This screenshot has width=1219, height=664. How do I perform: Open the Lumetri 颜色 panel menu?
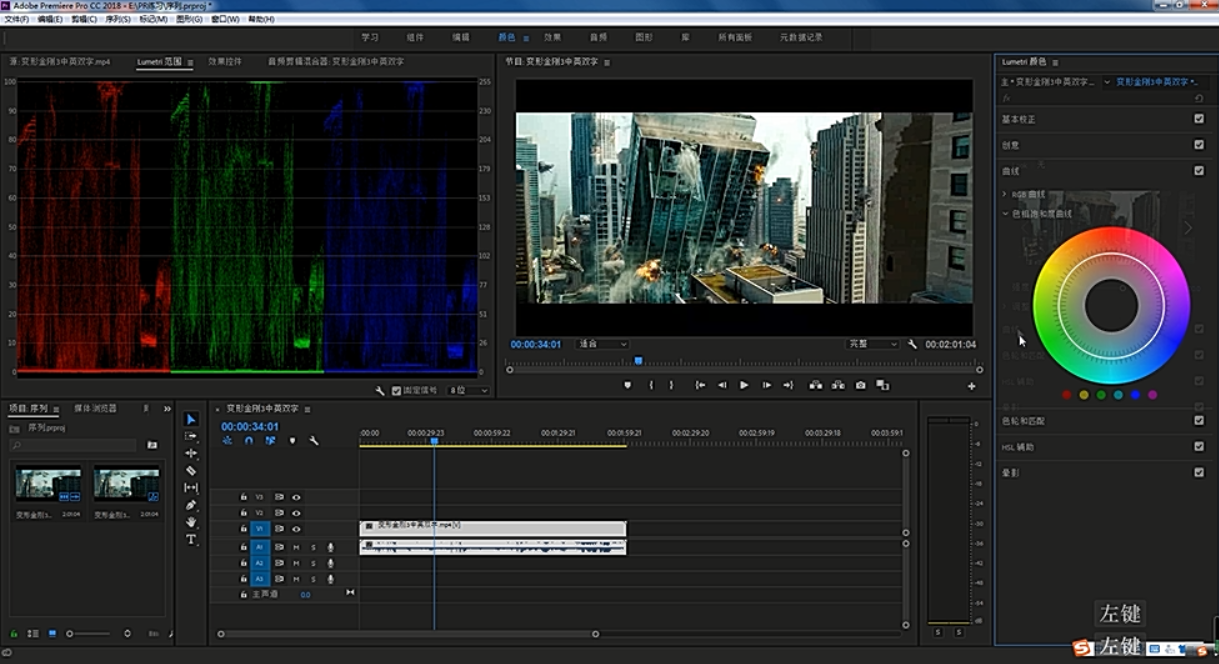click(x=1054, y=62)
